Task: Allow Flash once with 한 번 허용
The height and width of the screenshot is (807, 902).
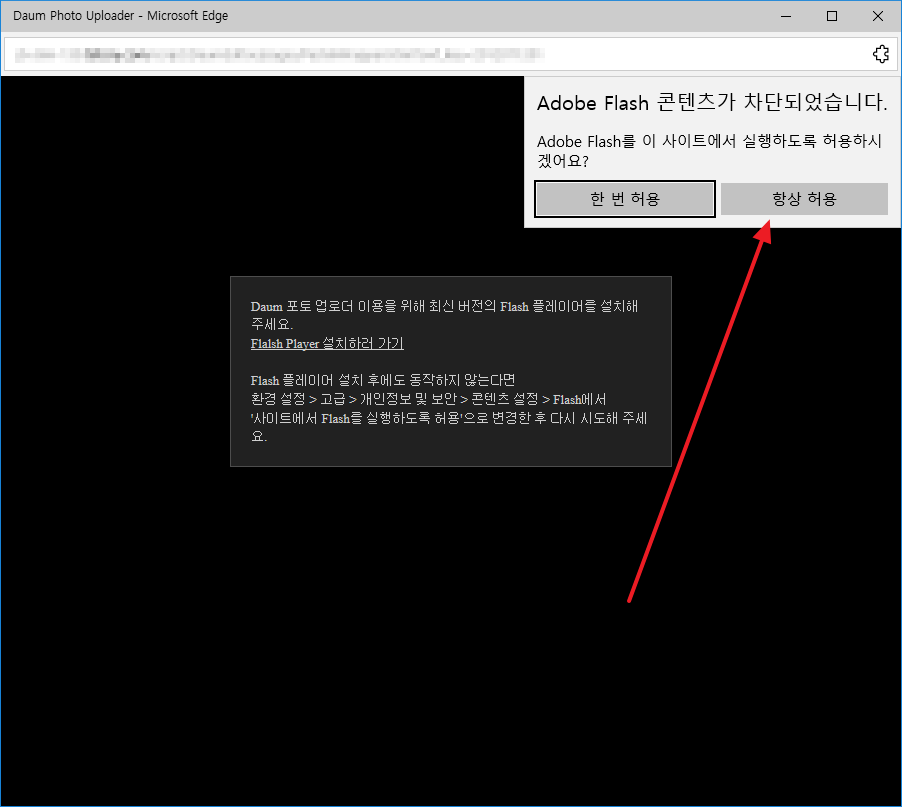Action: pyautogui.click(x=625, y=199)
